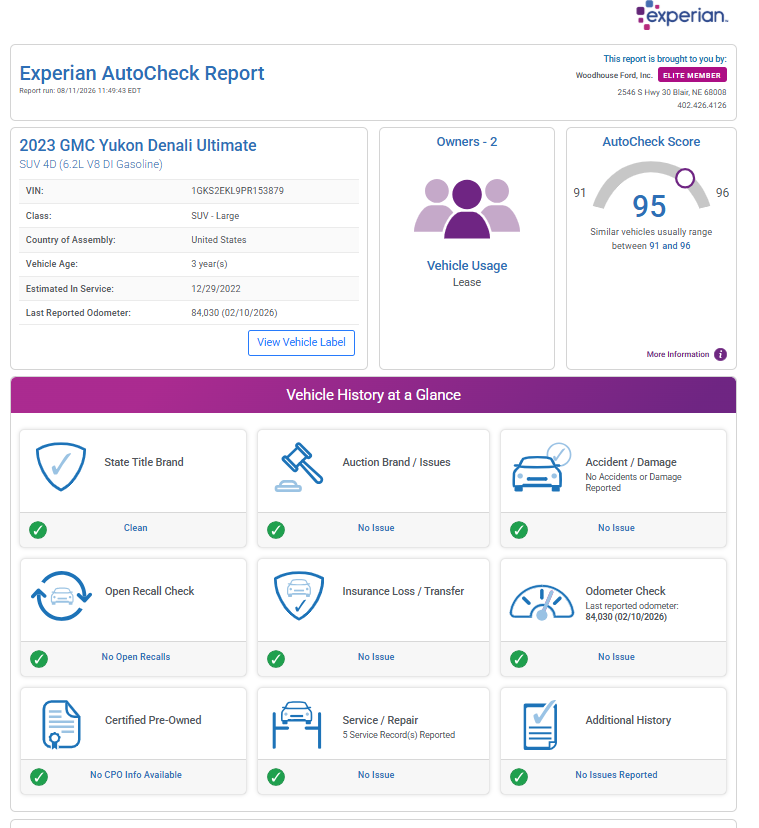Click the State Title Brand shield icon
The image size is (759, 828).
61,467
